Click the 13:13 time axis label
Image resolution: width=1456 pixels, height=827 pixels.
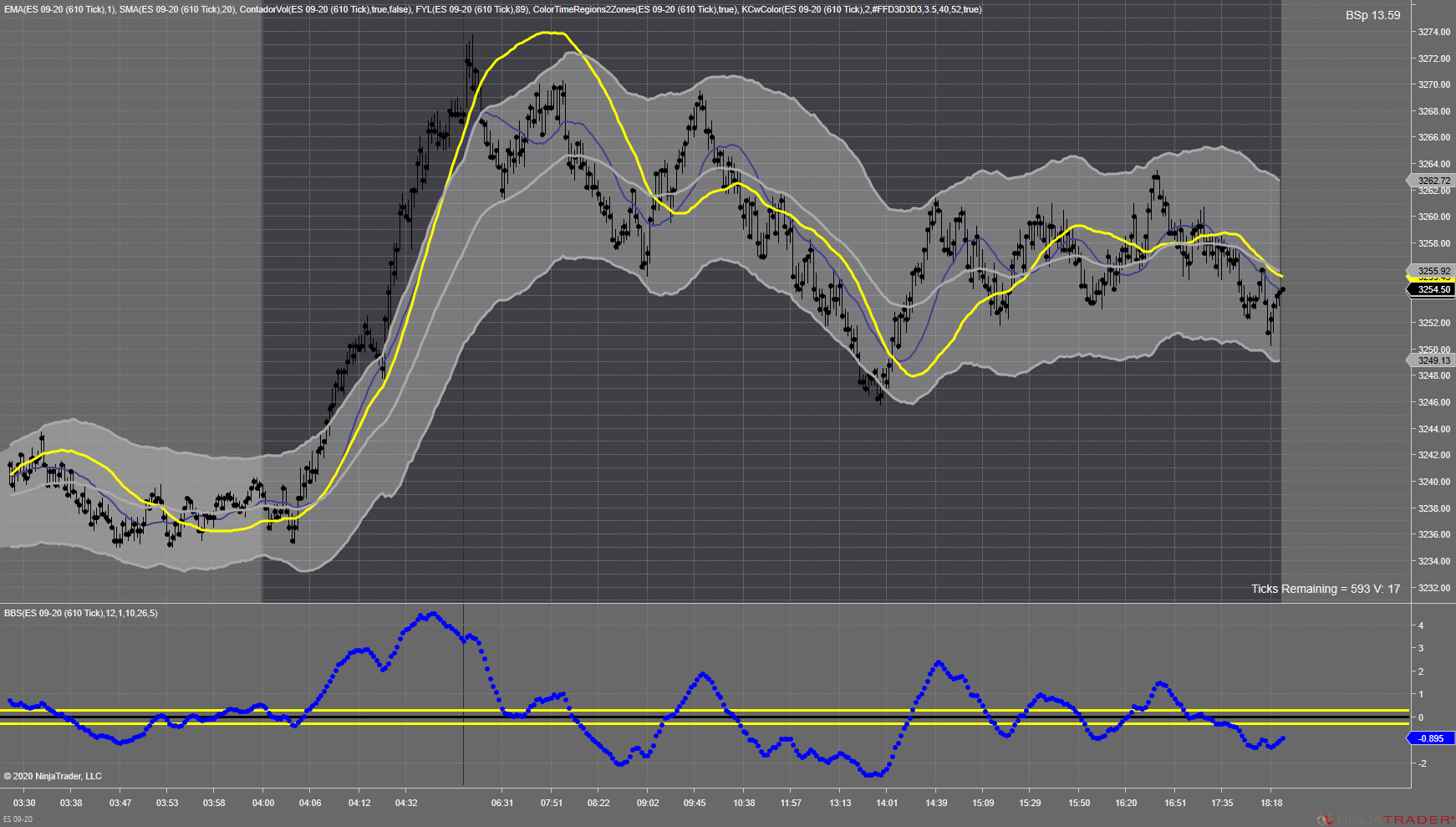840,804
